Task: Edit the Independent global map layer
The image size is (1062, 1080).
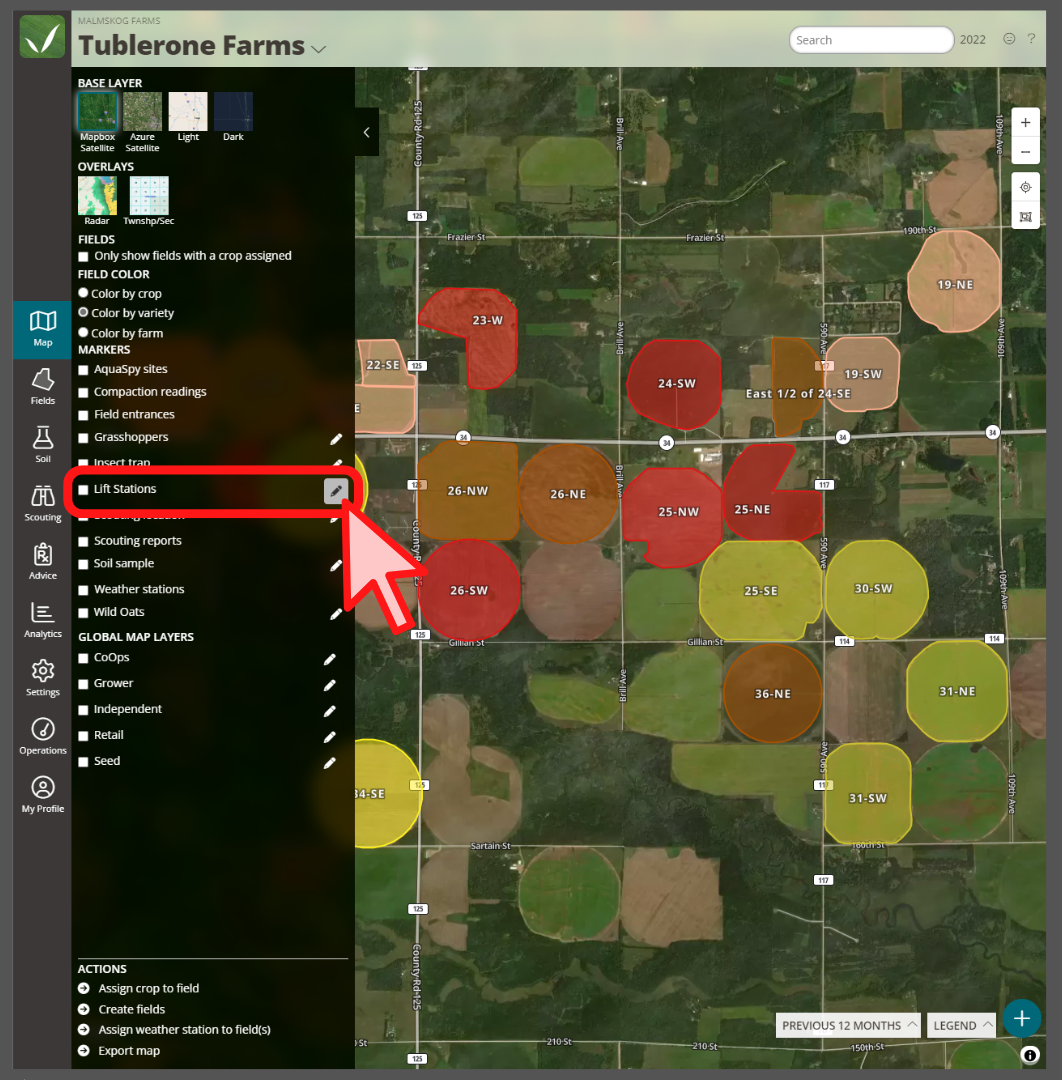Action: pos(330,711)
